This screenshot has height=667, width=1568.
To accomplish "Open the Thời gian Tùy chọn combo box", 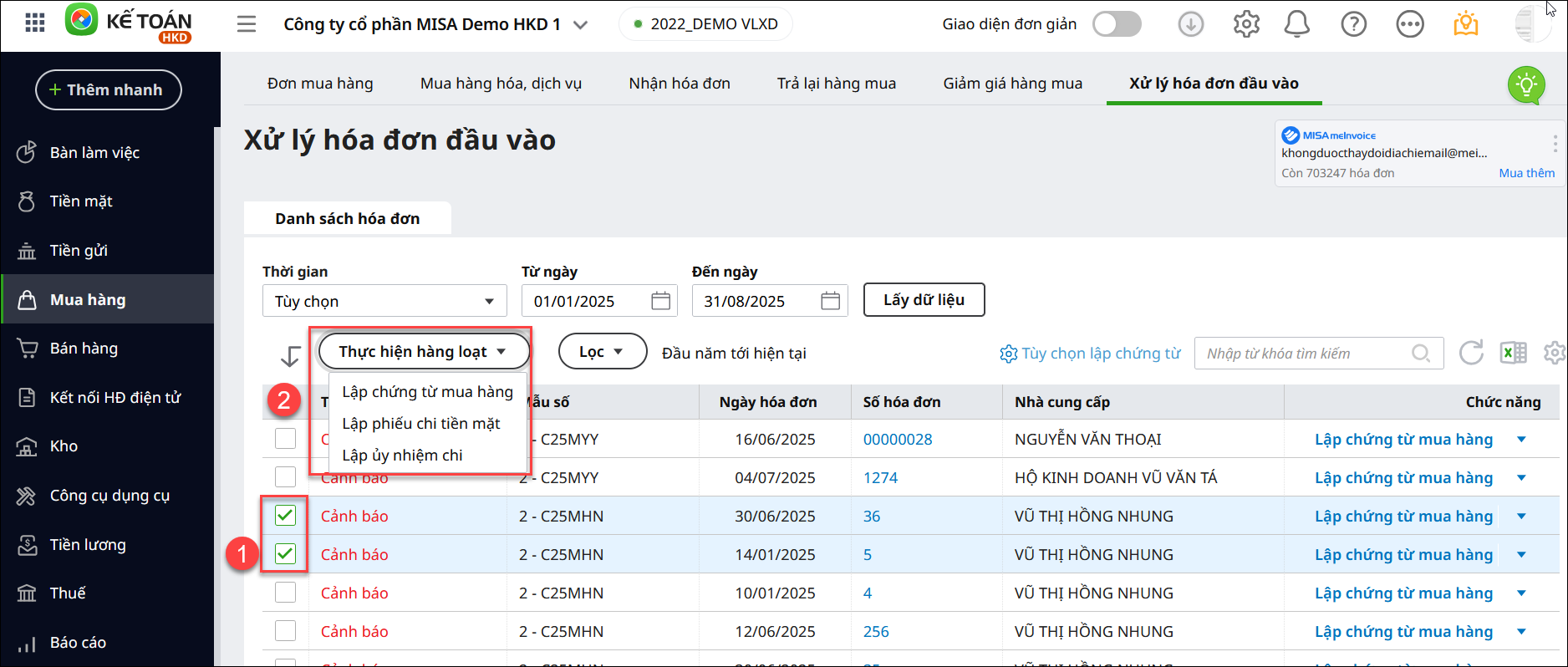I will point(384,301).
